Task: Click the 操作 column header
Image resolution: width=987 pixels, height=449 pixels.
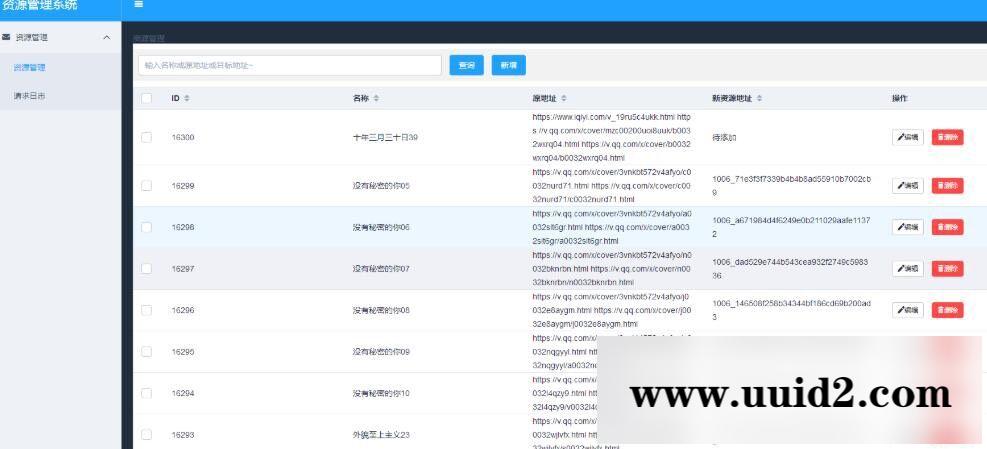Action: tap(900, 99)
